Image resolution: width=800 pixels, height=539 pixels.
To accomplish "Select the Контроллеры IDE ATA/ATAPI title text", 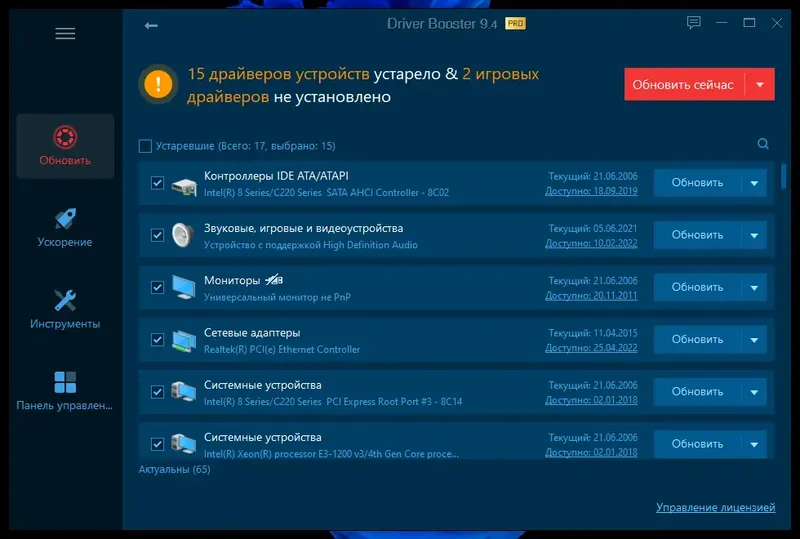I will tap(276, 176).
